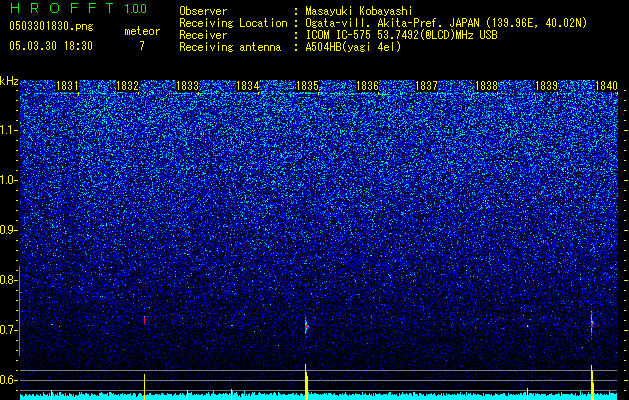The image size is (629, 400).
Task: Click the 'Observer' field label
Action: pos(203,11)
